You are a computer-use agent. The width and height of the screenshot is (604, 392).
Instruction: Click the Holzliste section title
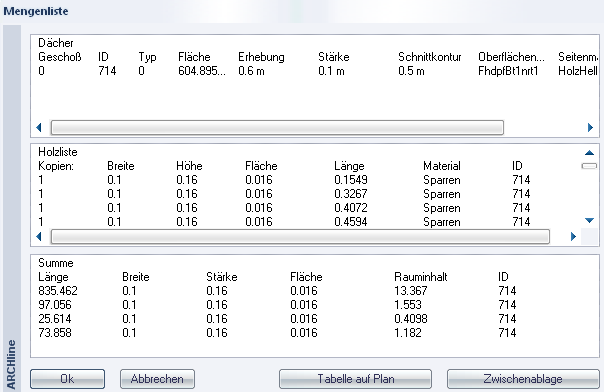(58, 152)
